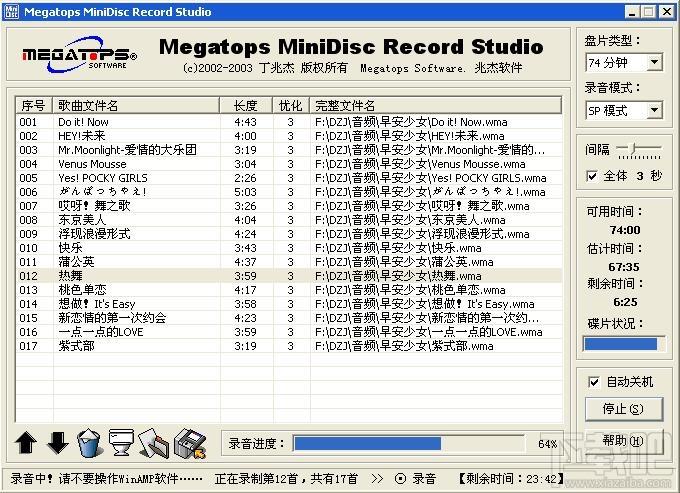This screenshot has height=493, width=680.
Task: Click the >> arrows in status bar
Action: 377,479
